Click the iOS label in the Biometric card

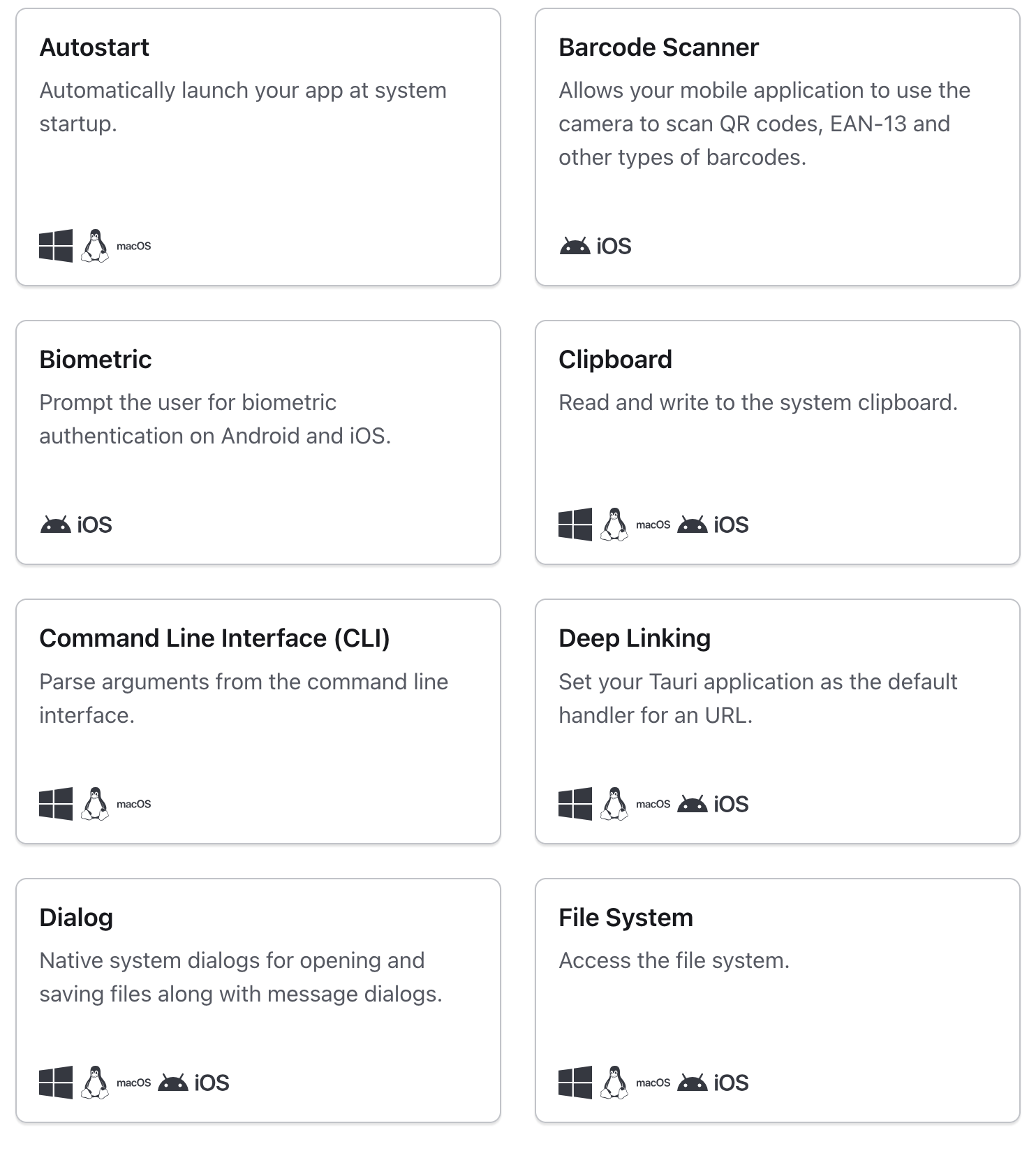click(x=94, y=525)
